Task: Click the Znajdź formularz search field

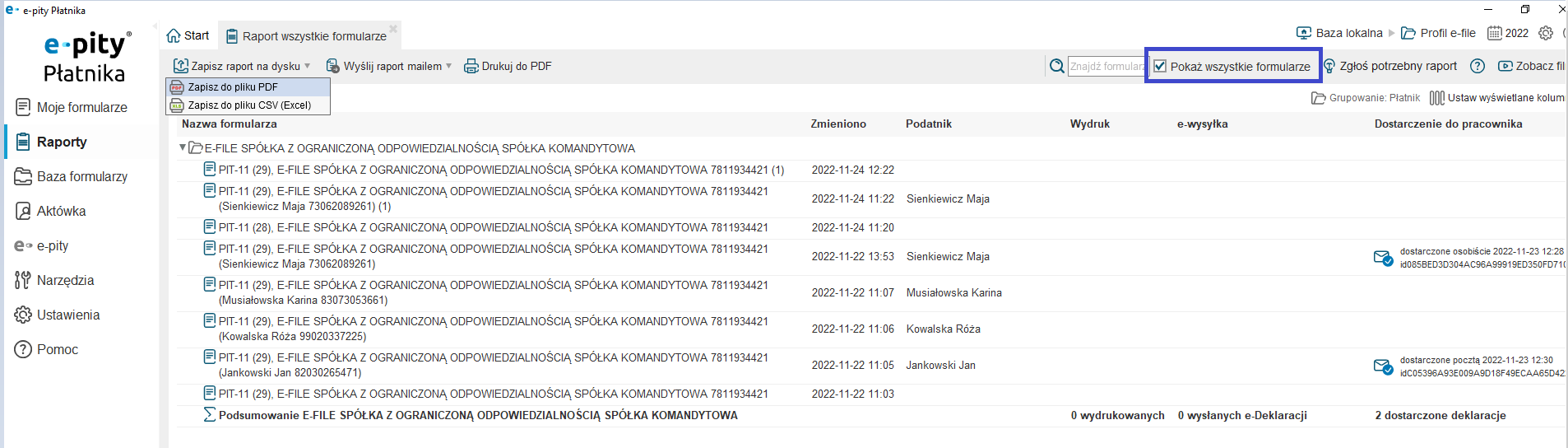Action: tap(1106, 66)
